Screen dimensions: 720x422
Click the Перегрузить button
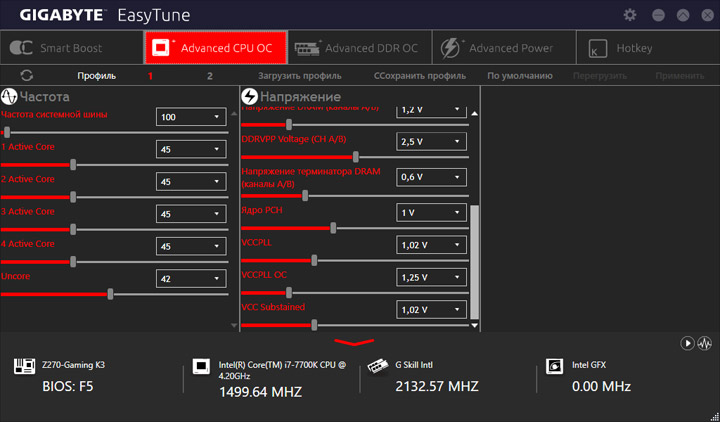click(x=600, y=76)
